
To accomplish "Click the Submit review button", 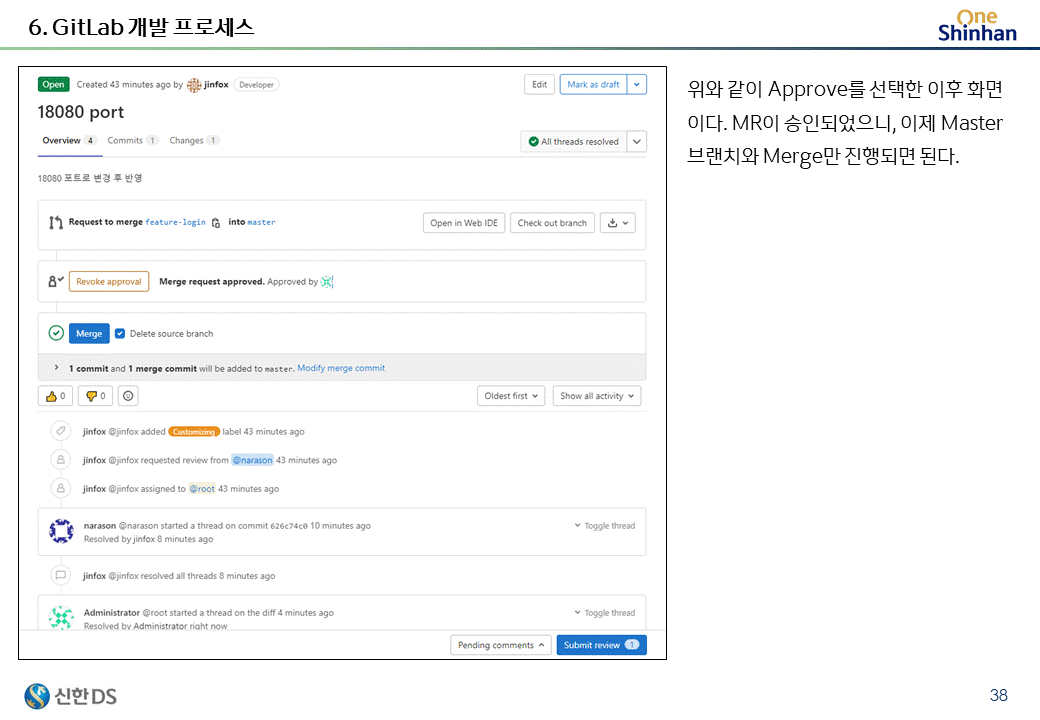I will coord(602,645).
